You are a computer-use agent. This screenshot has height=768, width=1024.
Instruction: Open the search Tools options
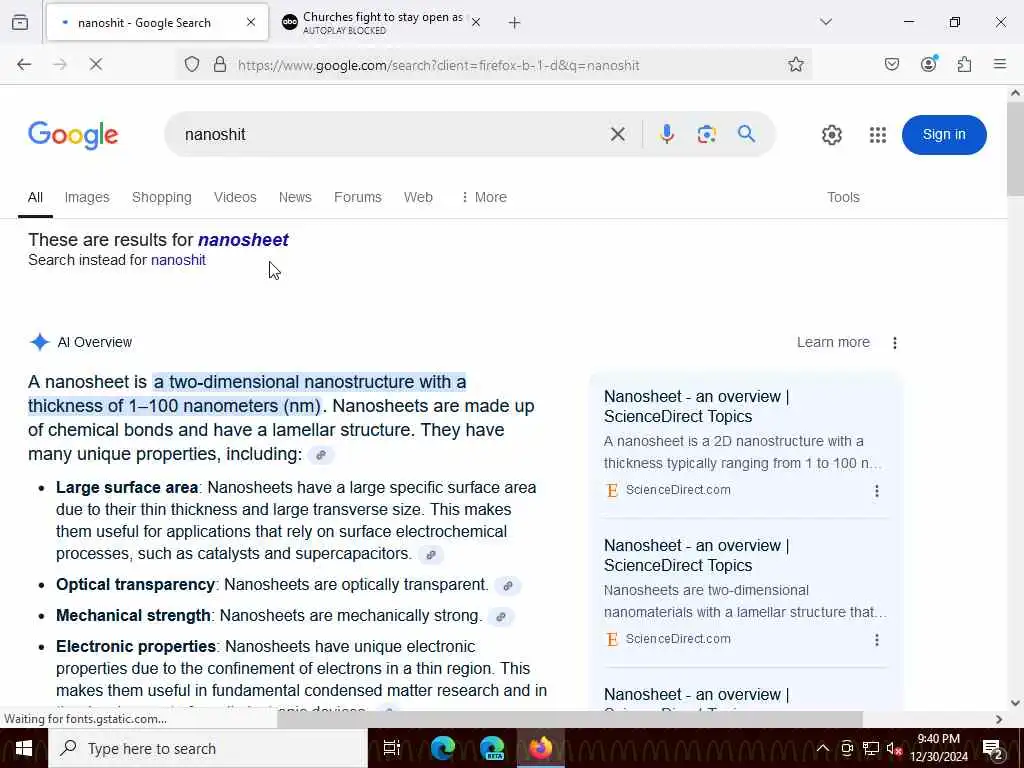coord(843,197)
